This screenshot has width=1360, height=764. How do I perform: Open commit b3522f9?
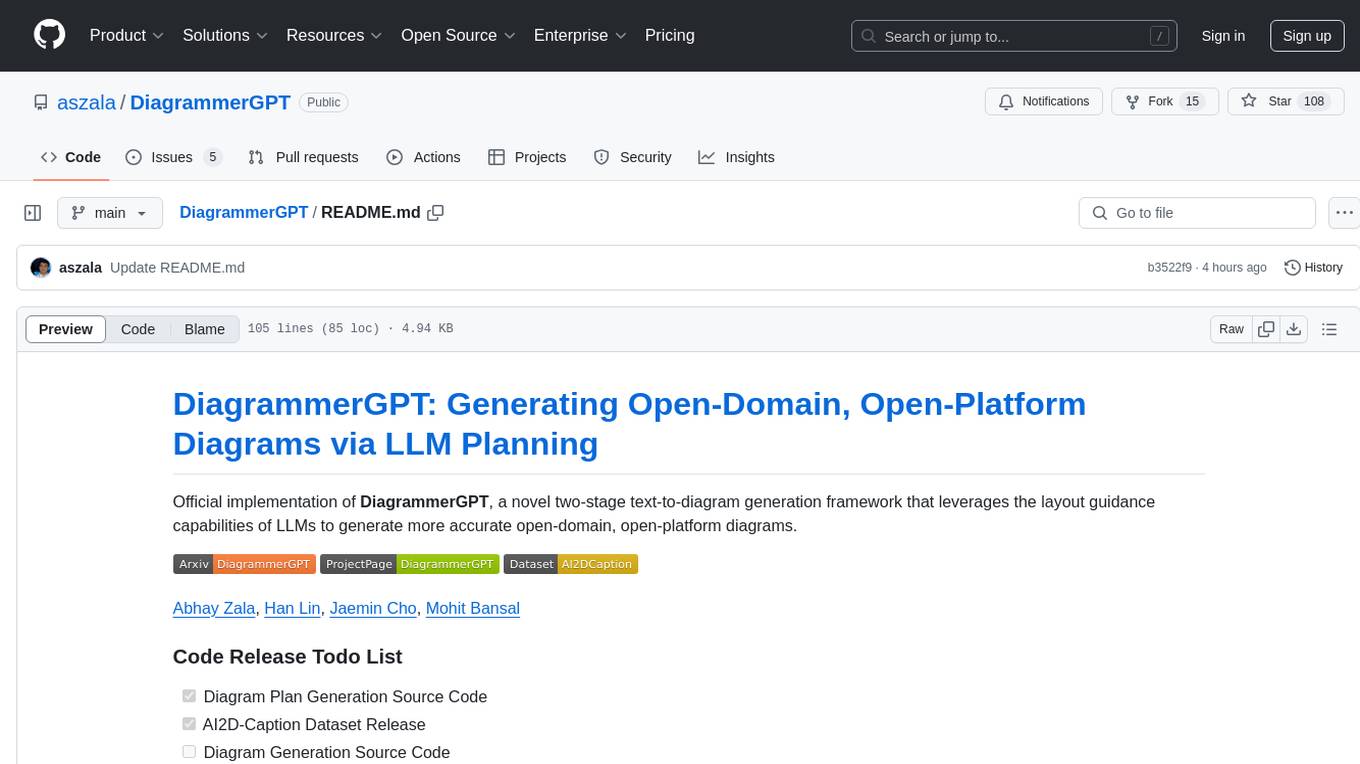coord(1169,268)
